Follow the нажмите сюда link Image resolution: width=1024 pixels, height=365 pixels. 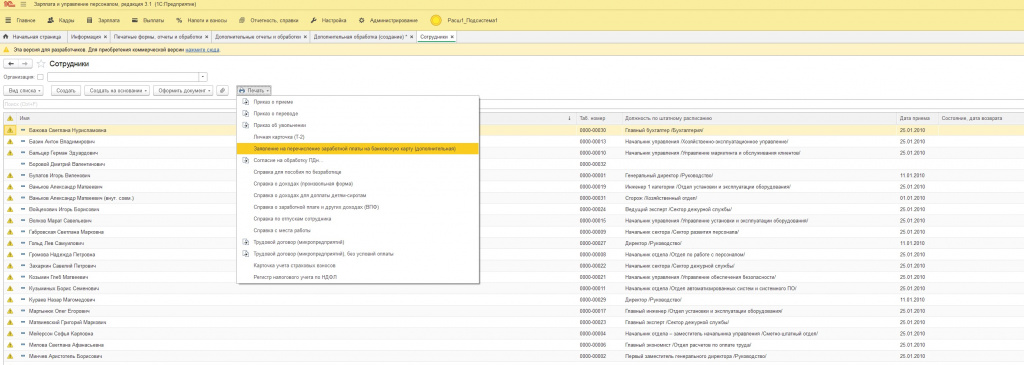[202, 50]
